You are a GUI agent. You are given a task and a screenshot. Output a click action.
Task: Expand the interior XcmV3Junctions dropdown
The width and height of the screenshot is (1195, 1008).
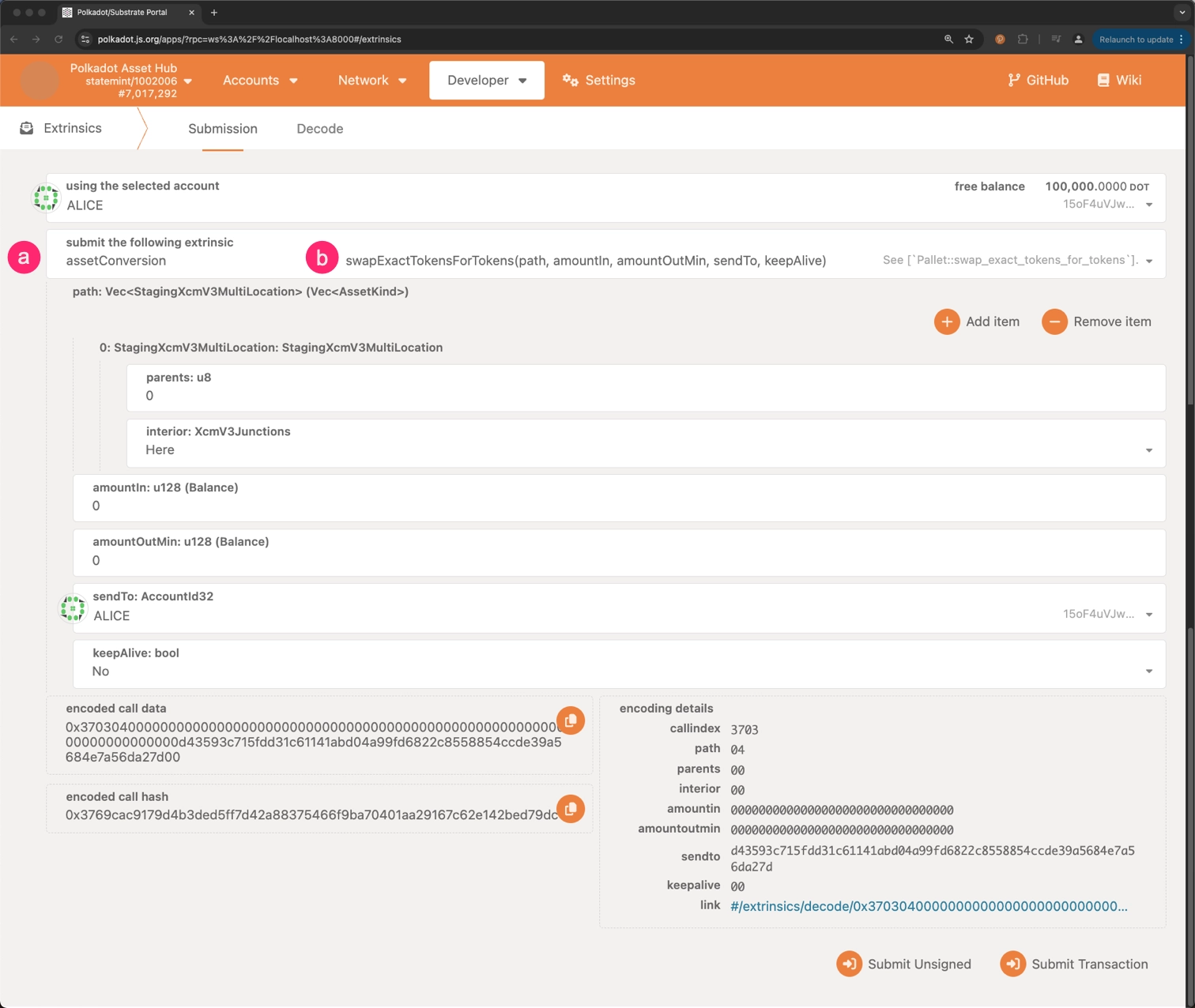[1148, 450]
